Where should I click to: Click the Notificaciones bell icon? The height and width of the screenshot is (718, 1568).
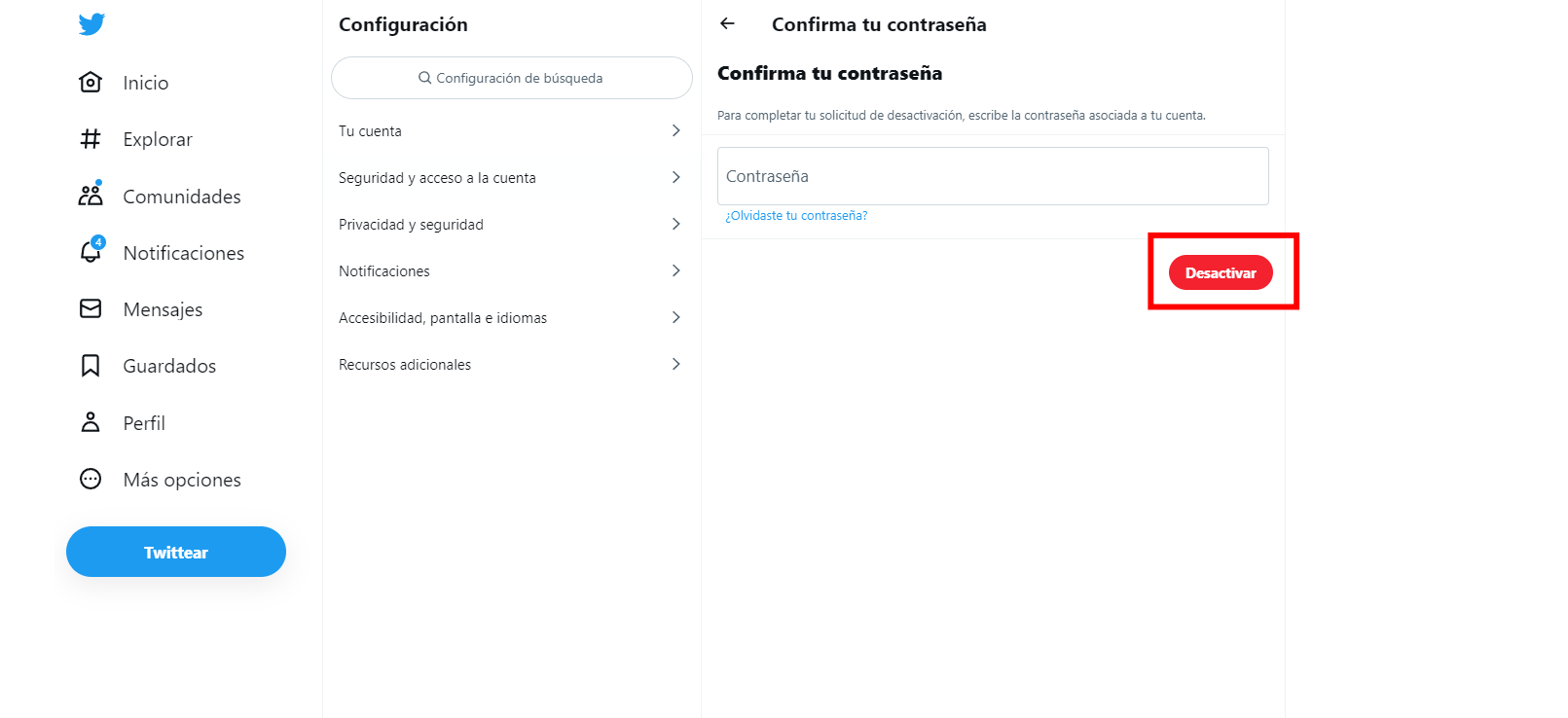pos(91,252)
